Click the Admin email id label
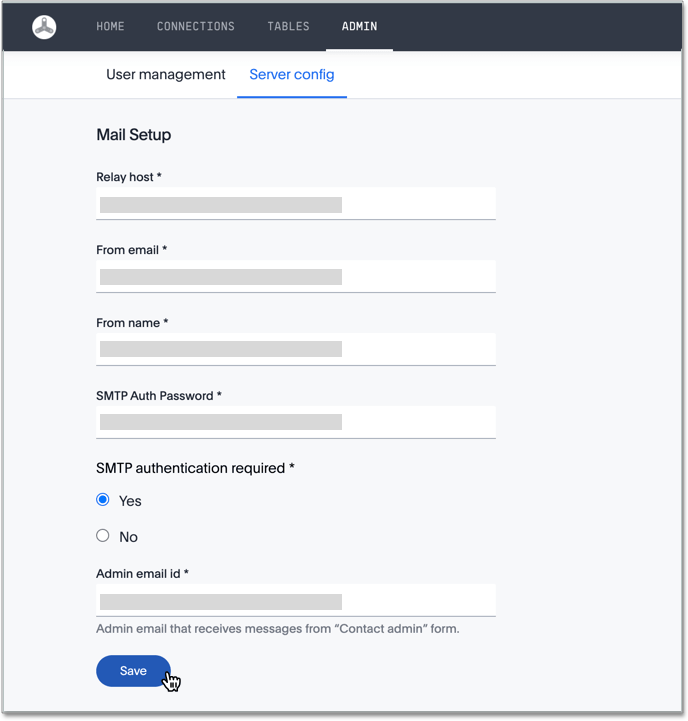The width and height of the screenshot is (688, 721). click(142, 574)
